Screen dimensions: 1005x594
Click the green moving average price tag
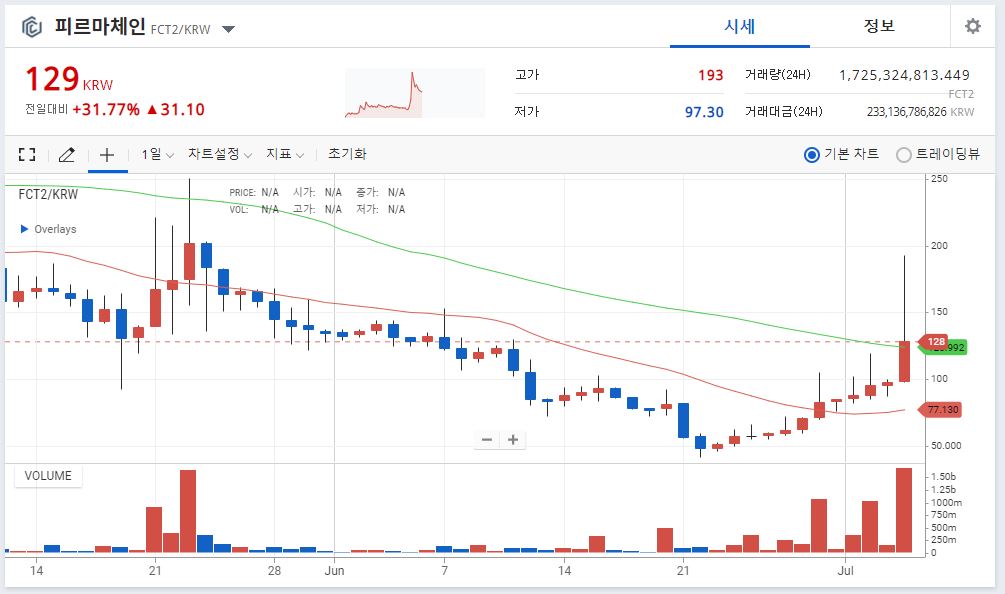956,348
